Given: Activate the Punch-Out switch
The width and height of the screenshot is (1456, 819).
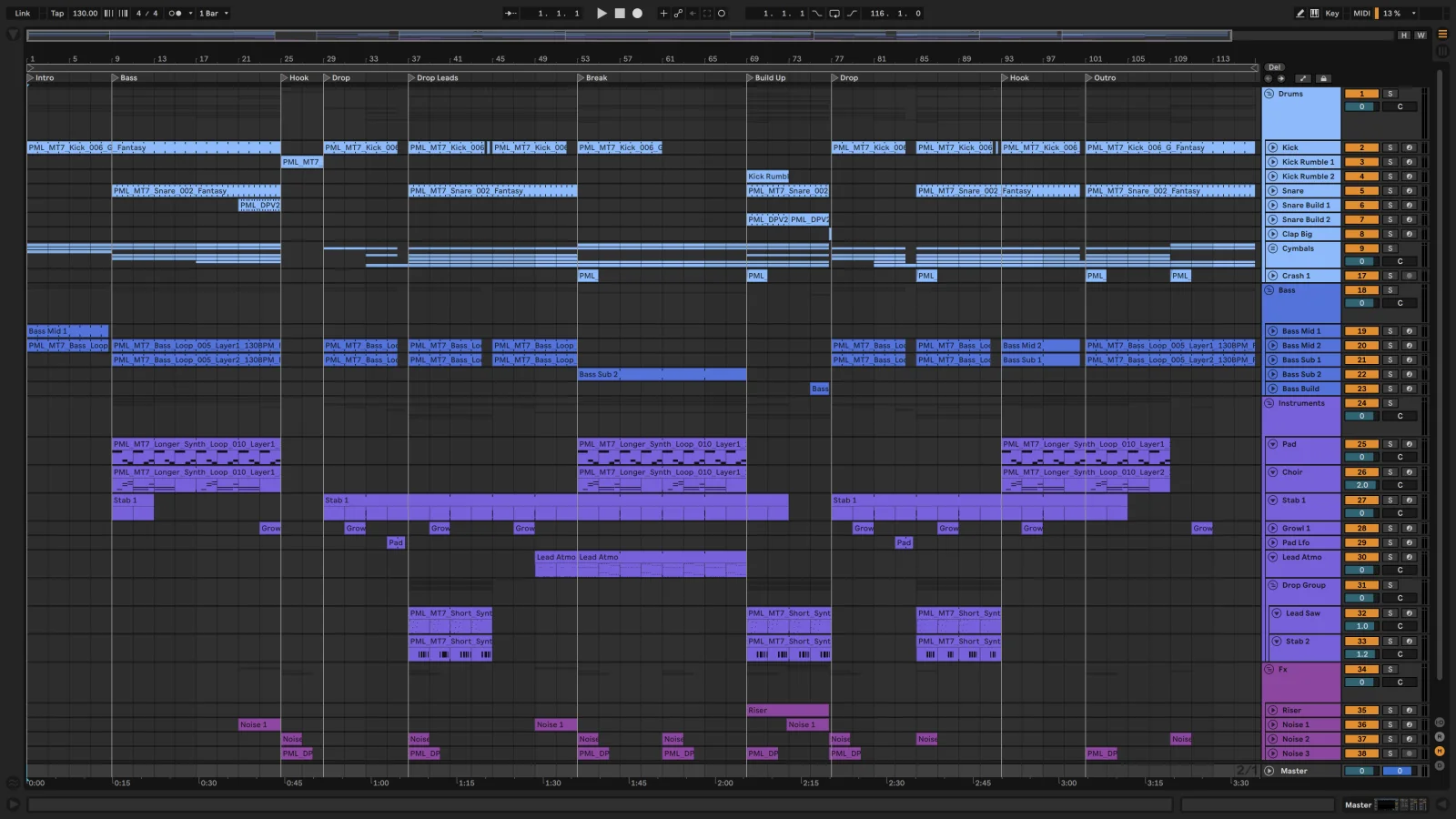Looking at the screenshot, I should pyautogui.click(x=852, y=14).
